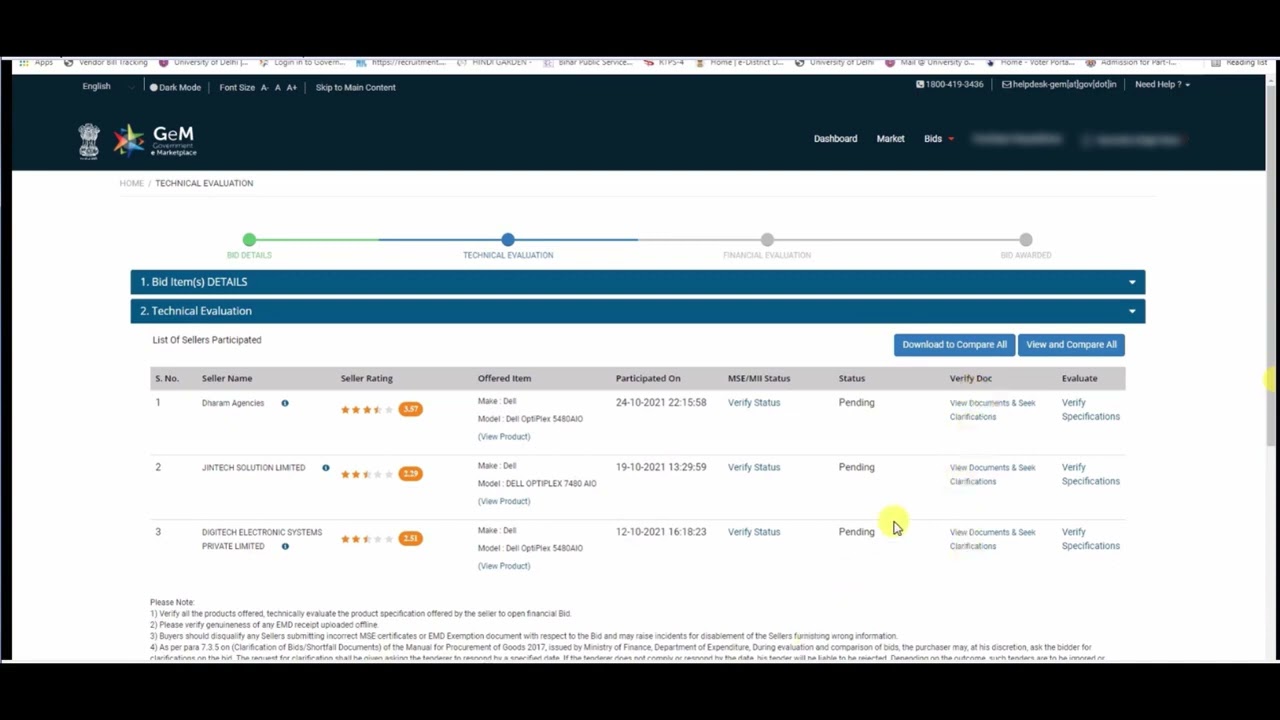Viewport: 1280px width, 720px height.
Task: Open View Product for Dell OPTIPLEX 7480 AIO
Action: coord(504,501)
